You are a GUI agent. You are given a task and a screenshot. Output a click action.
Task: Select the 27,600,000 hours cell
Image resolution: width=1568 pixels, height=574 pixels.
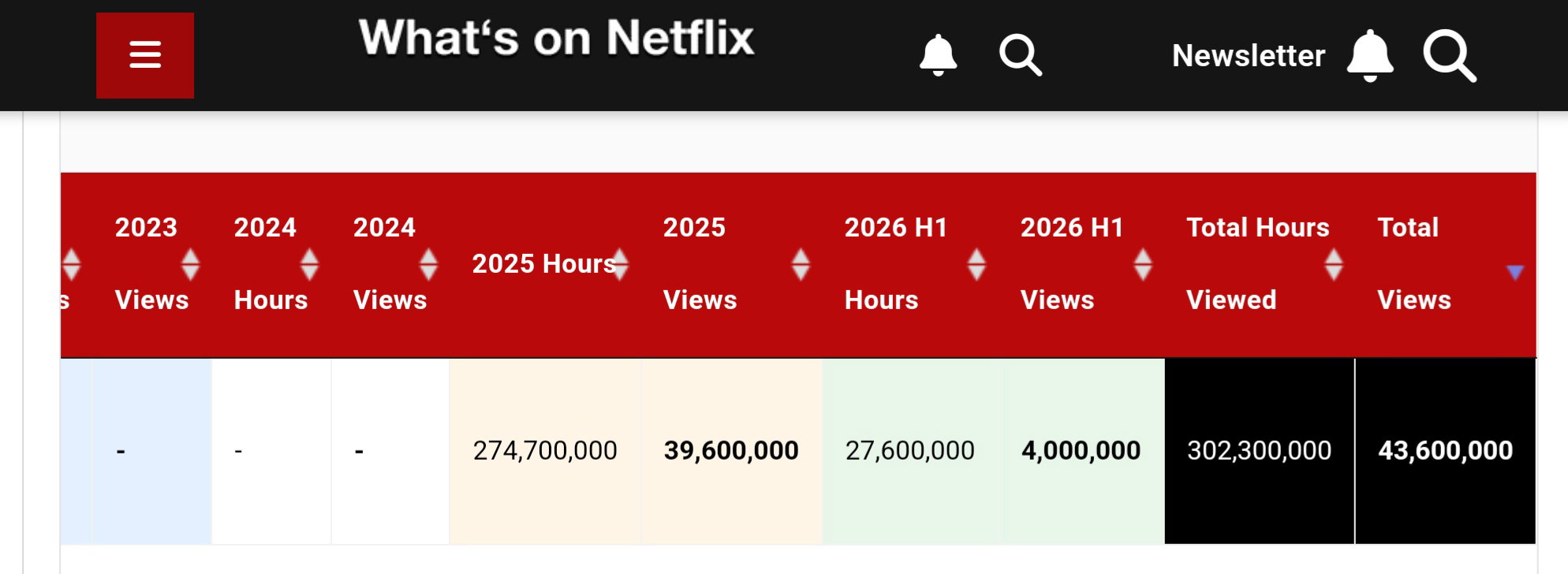point(911,451)
